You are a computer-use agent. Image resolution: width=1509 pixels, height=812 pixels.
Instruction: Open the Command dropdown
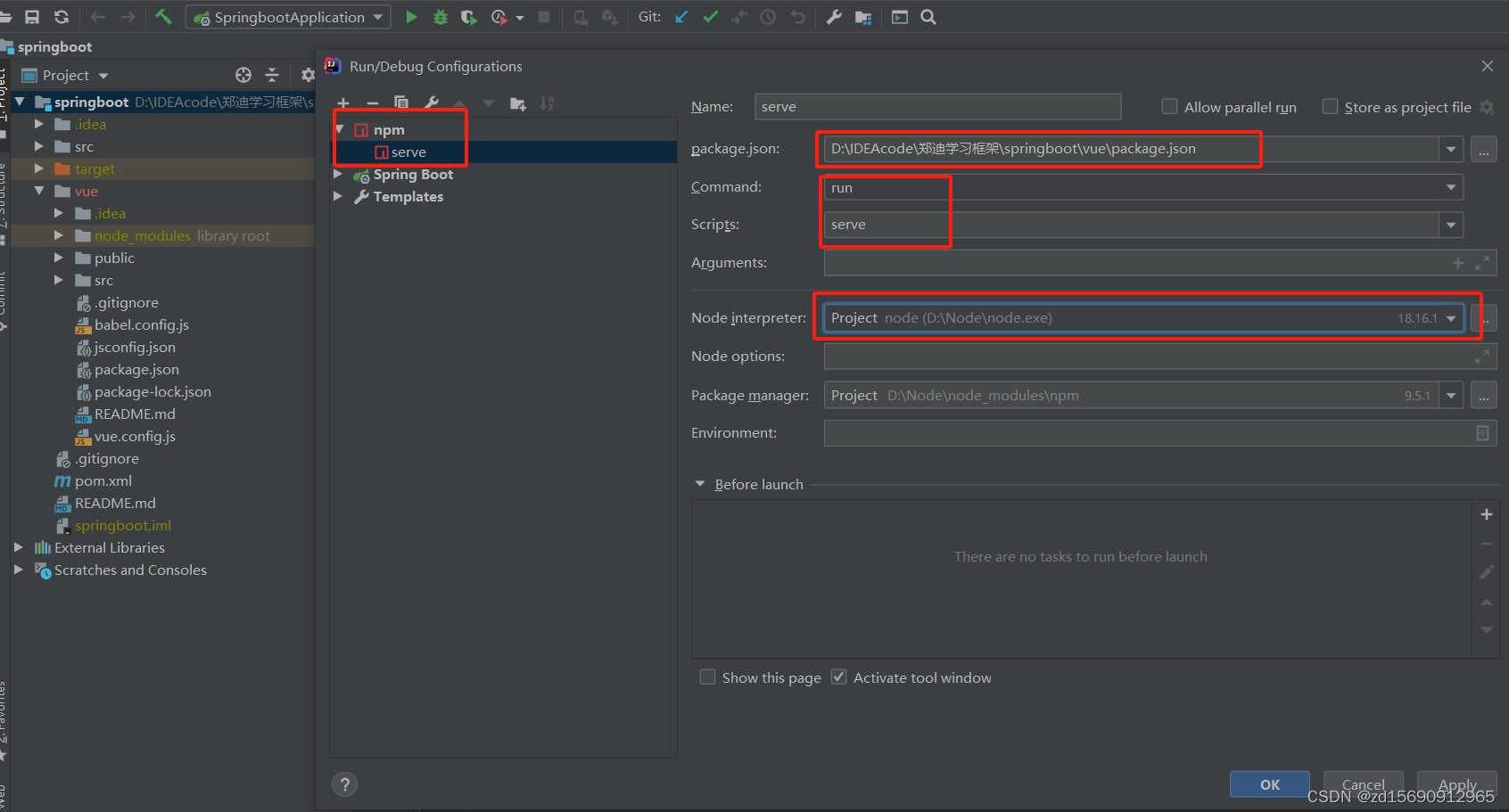pyautogui.click(x=1451, y=187)
